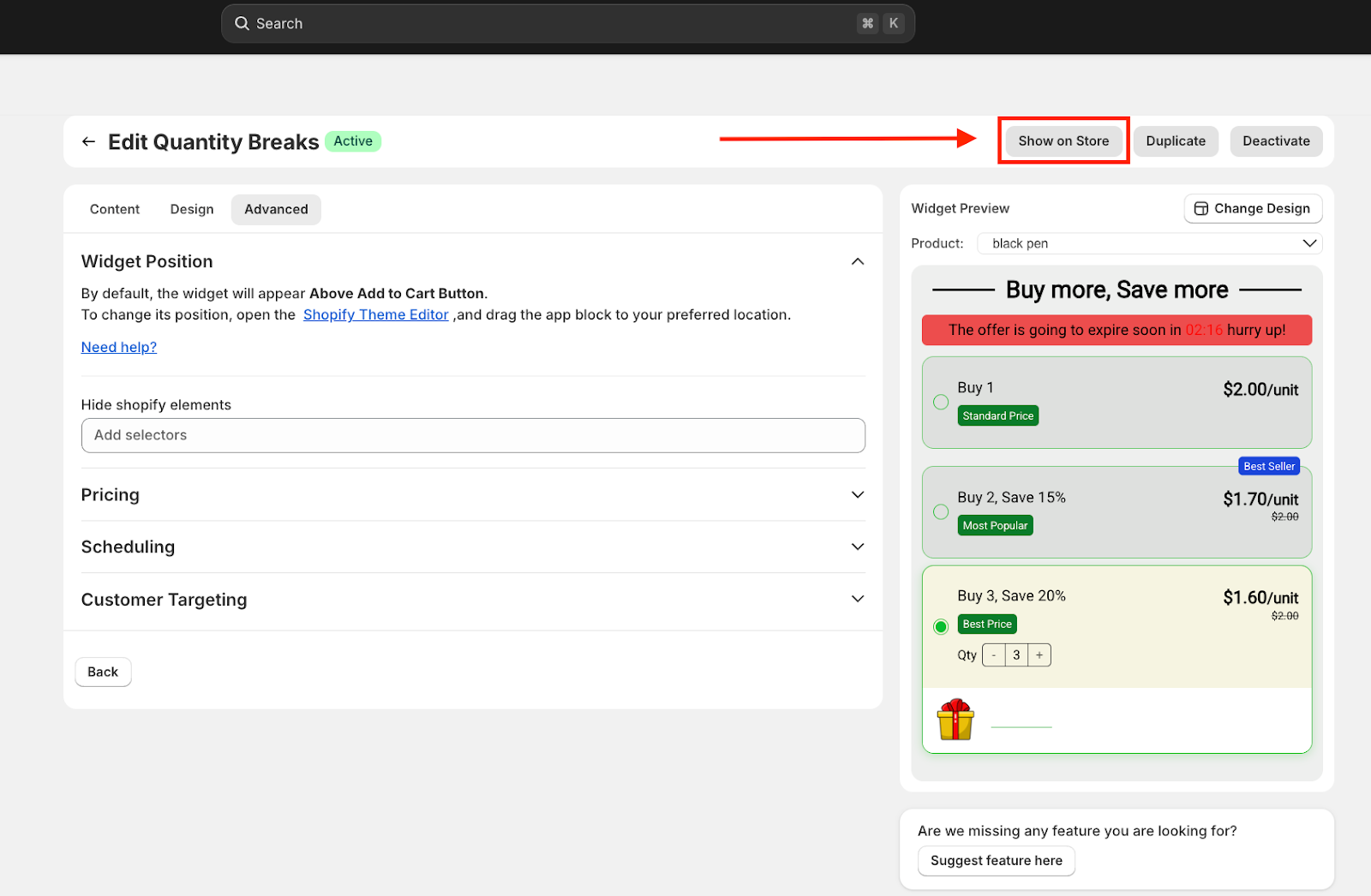Select the Buy 1 radio option

pos(941,403)
